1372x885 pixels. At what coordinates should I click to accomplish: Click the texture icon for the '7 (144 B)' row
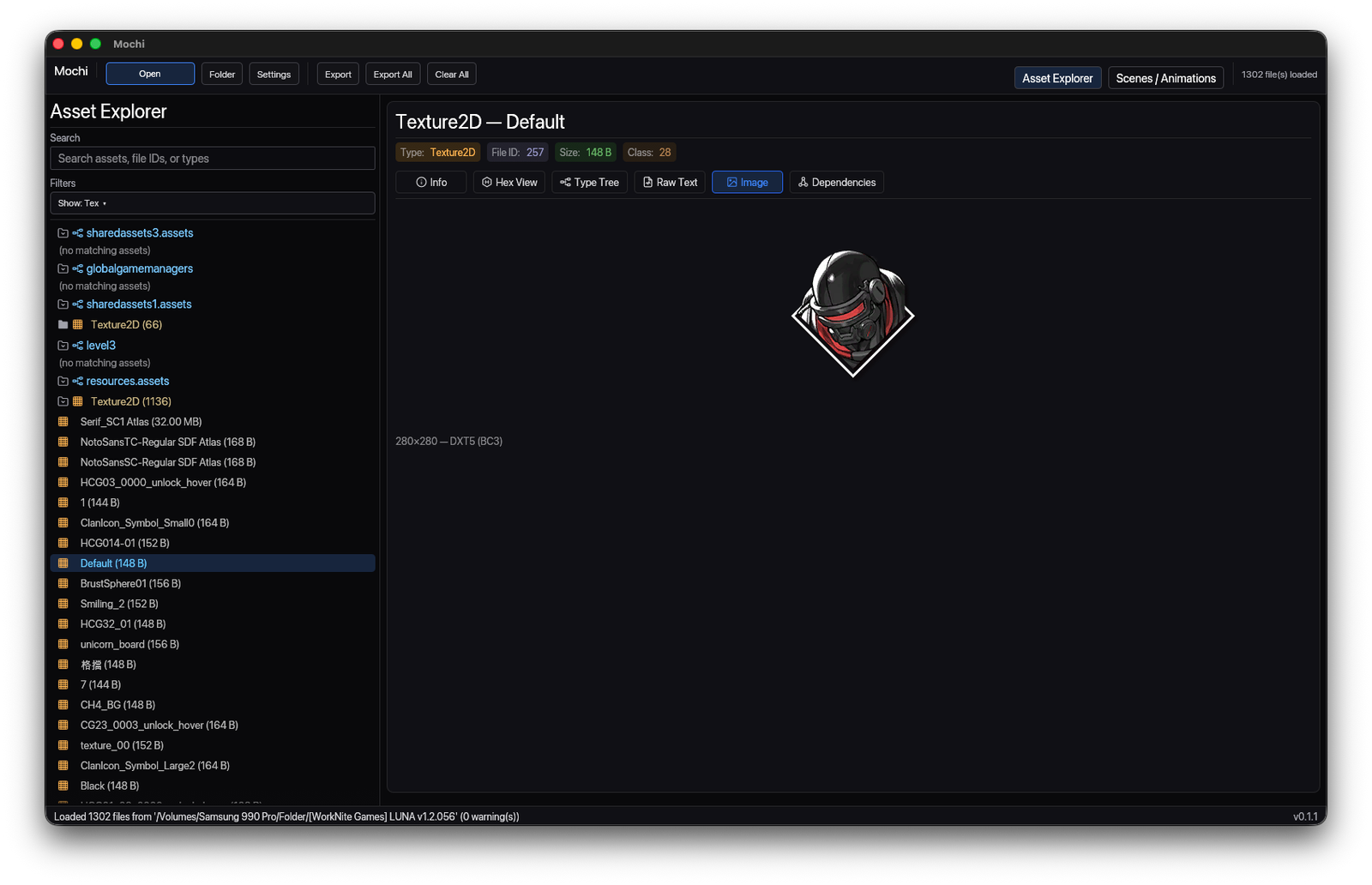pos(63,685)
